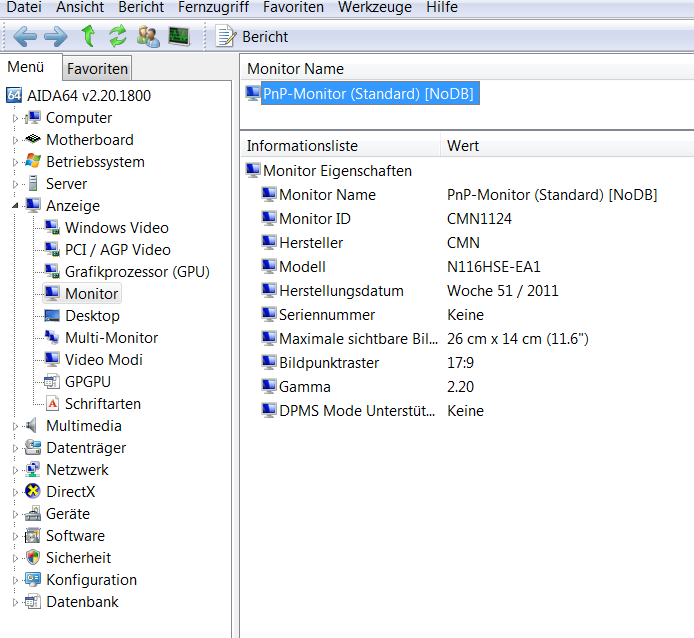Click the Forward arrow toolbar icon
Viewport: 694px width, 638px height.
[x=56, y=36]
